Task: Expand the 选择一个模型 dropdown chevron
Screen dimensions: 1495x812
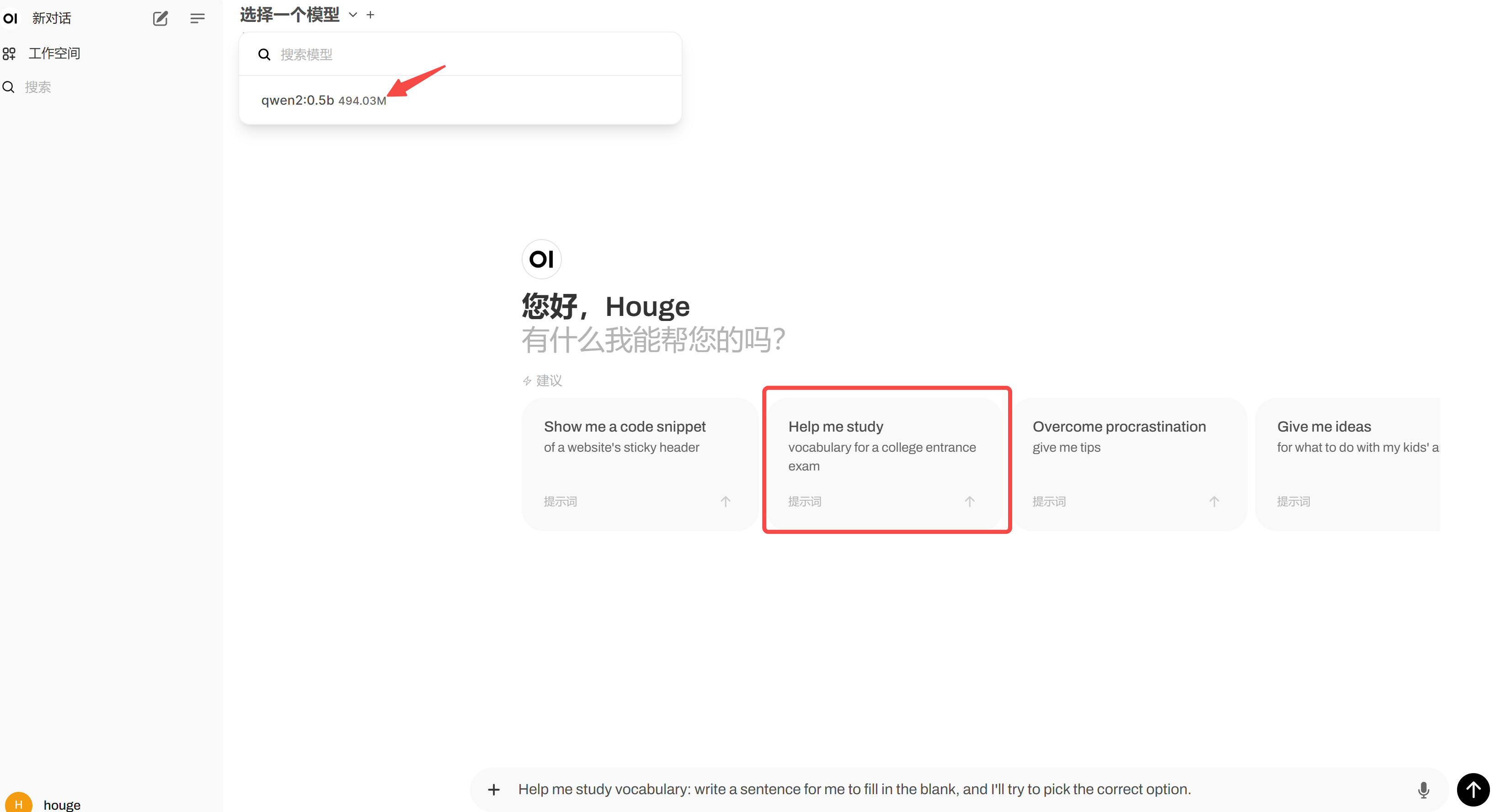Action: 353,15
